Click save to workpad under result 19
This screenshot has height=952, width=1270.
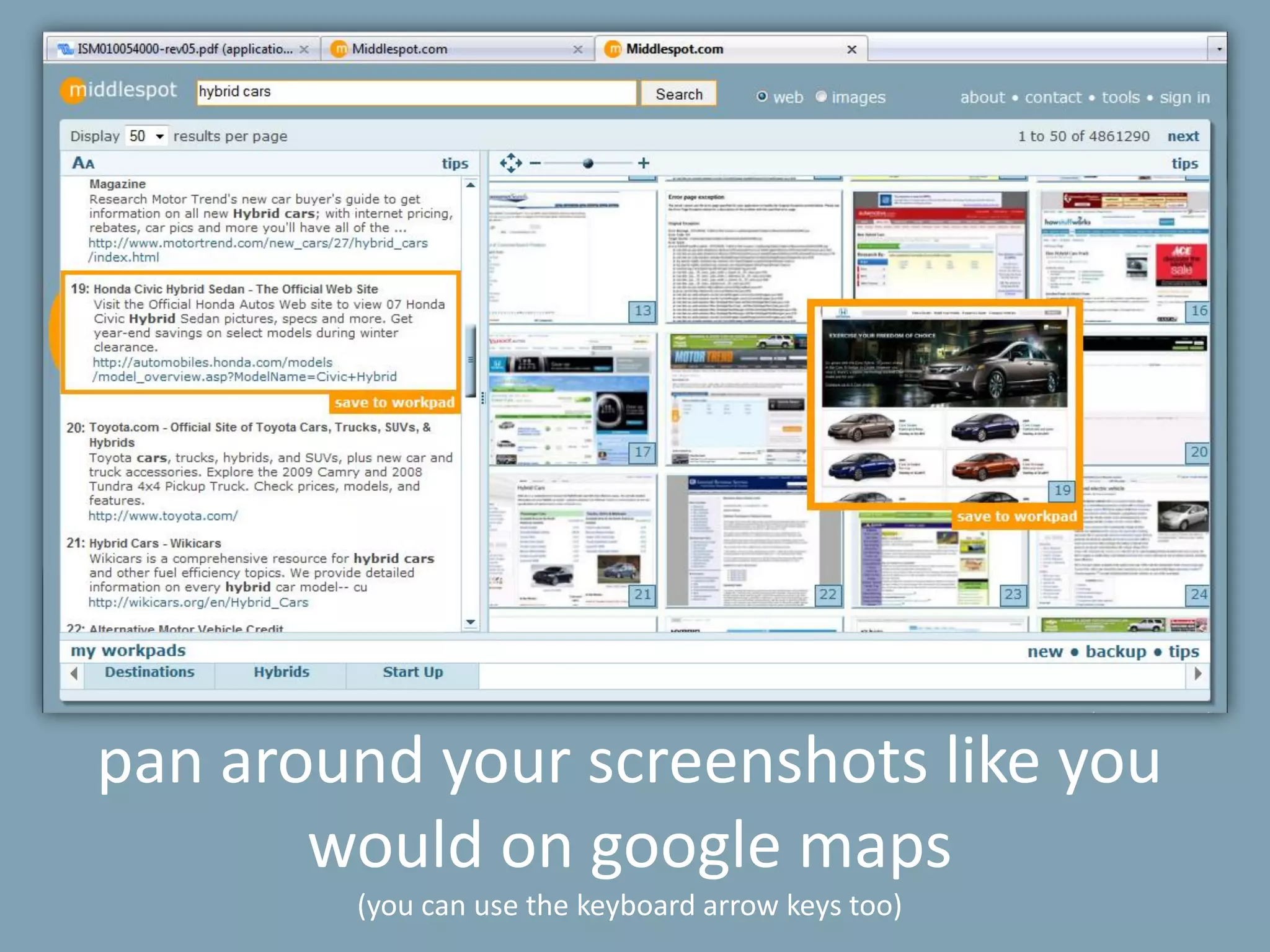point(394,403)
